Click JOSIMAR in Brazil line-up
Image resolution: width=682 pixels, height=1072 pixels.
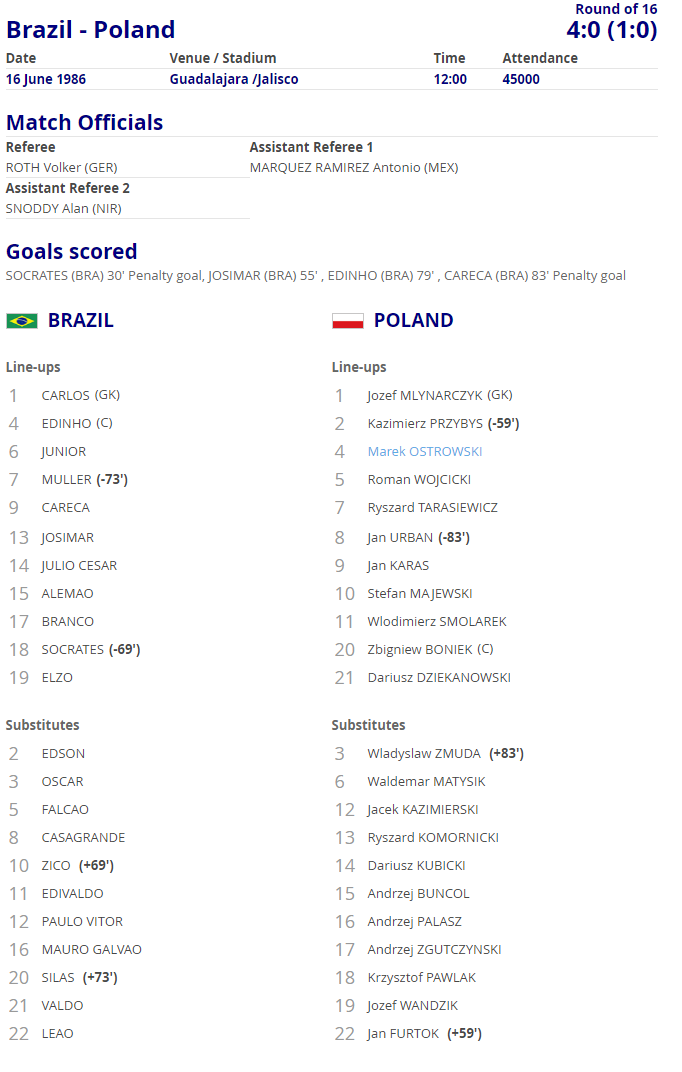click(68, 537)
